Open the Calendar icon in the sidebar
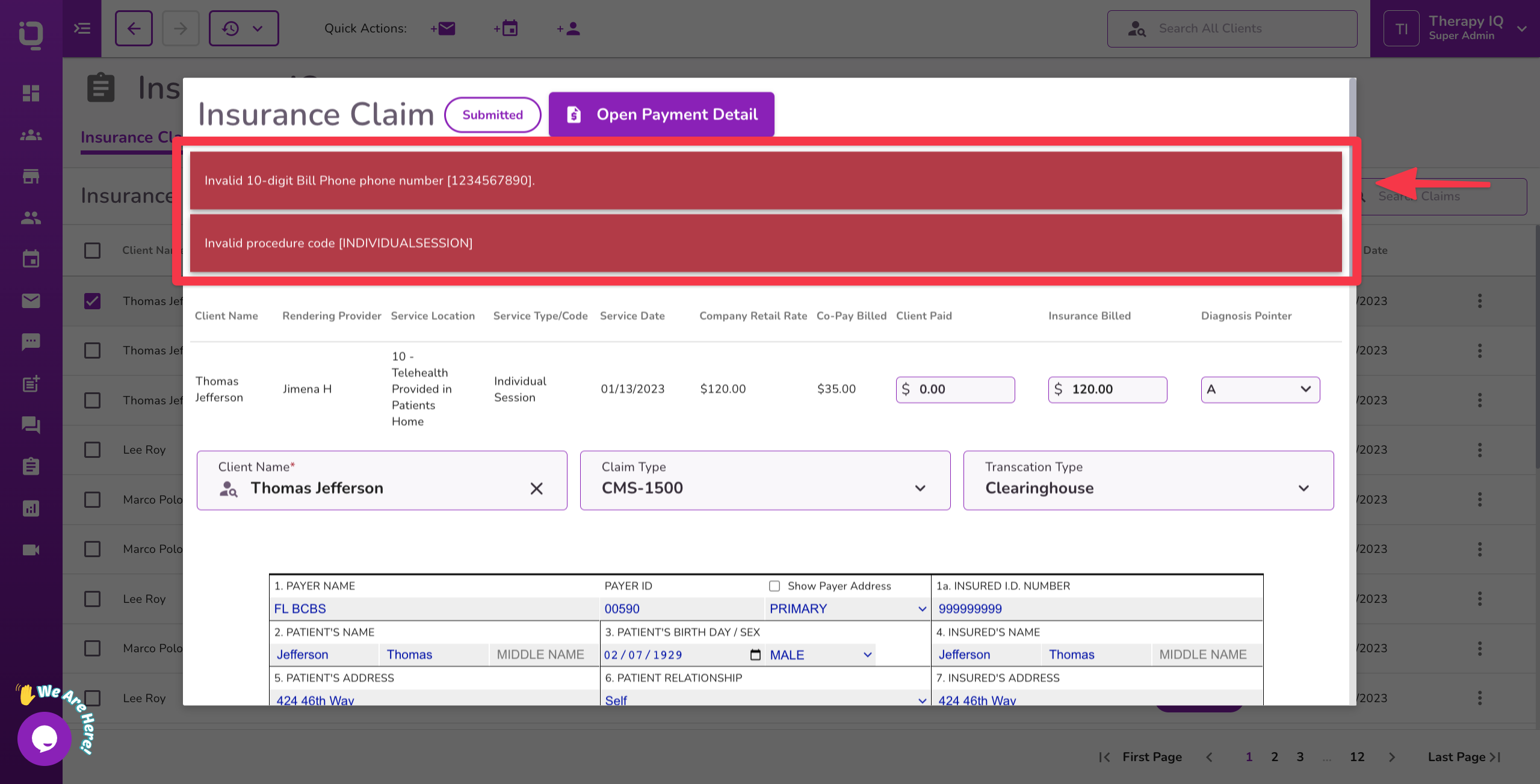This screenshot has height=784, width=1540. [30, 258]
